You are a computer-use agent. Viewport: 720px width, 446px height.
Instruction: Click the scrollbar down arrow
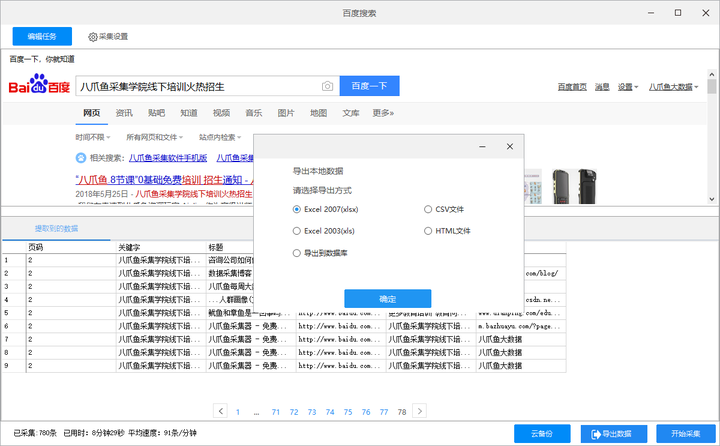(712, 199)
